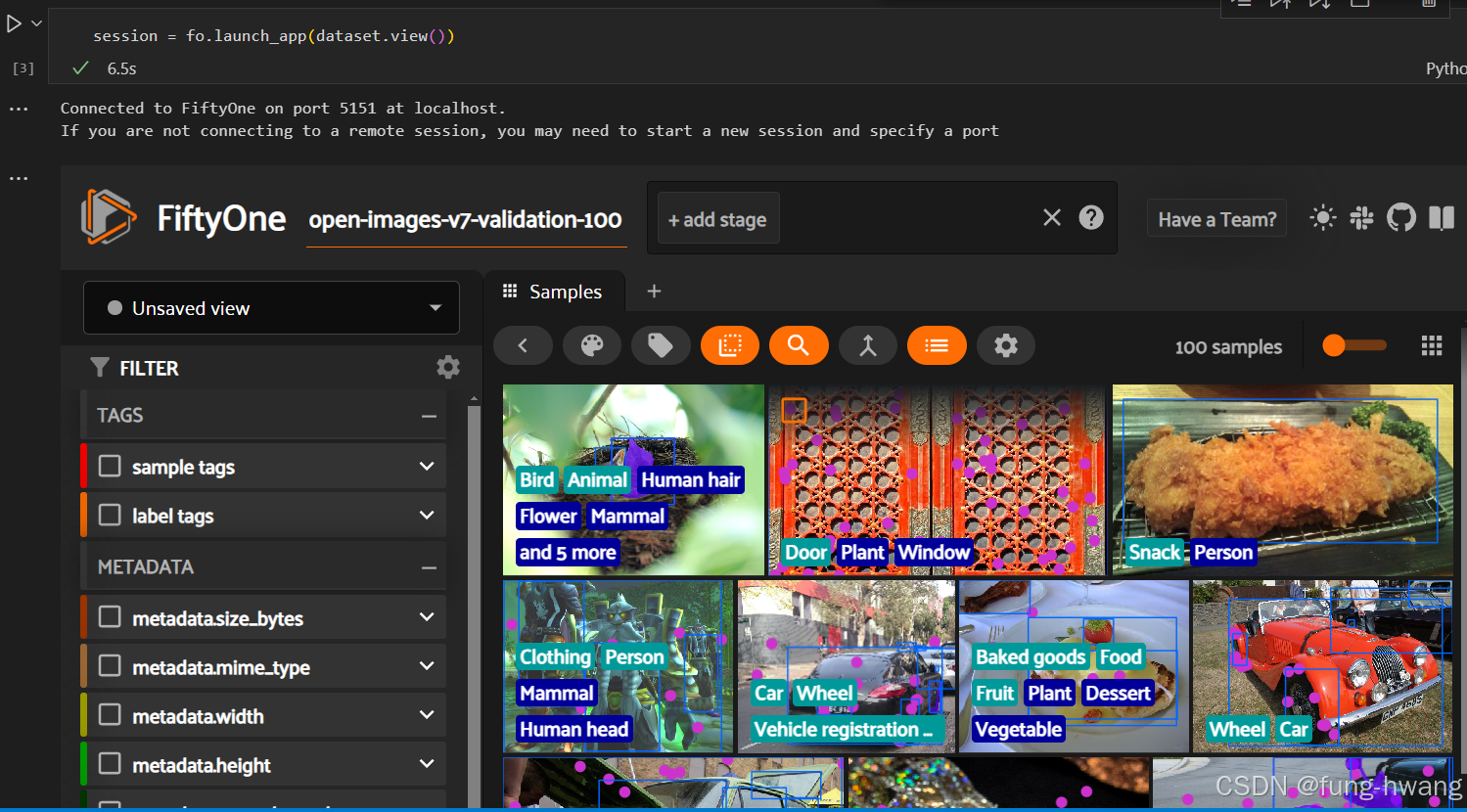Expand the metadata.height filter
The height and width of the screenshot is (812, 1467).
(x=427, y=763)
